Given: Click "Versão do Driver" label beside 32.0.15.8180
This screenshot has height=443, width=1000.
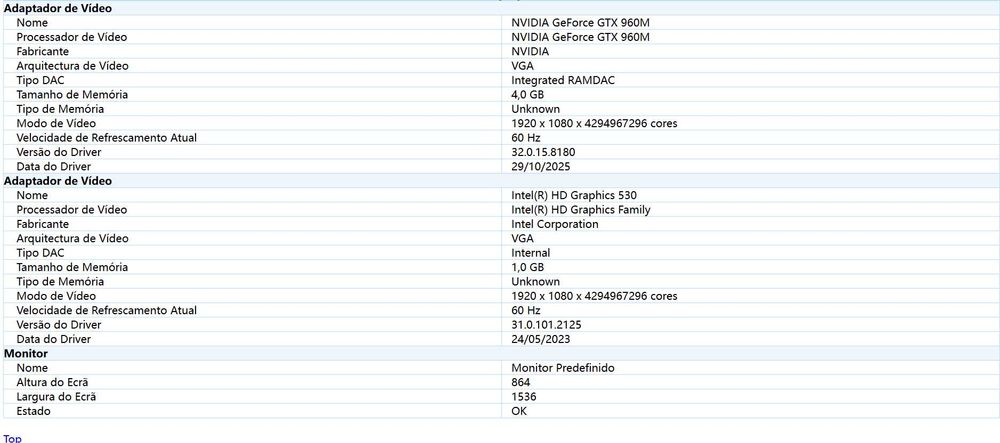Looking at the screenshot, I should tap(59, 152).
